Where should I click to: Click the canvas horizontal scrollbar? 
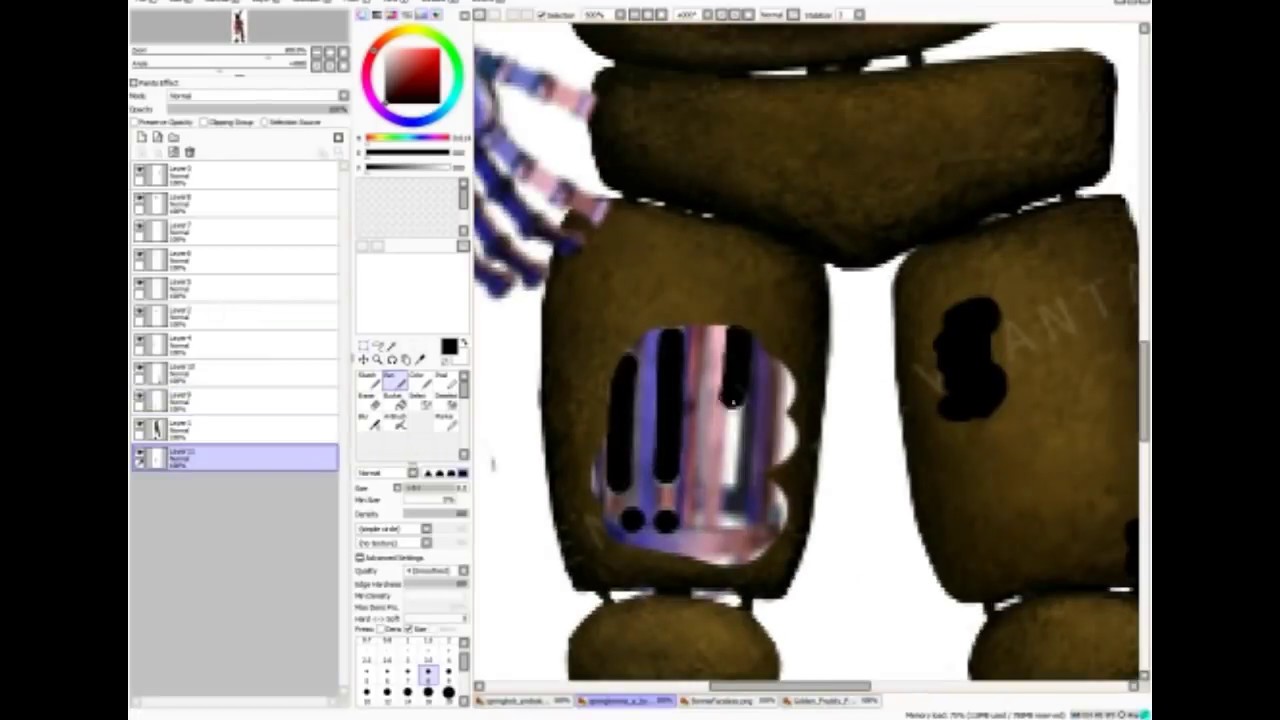coord(790,686)
